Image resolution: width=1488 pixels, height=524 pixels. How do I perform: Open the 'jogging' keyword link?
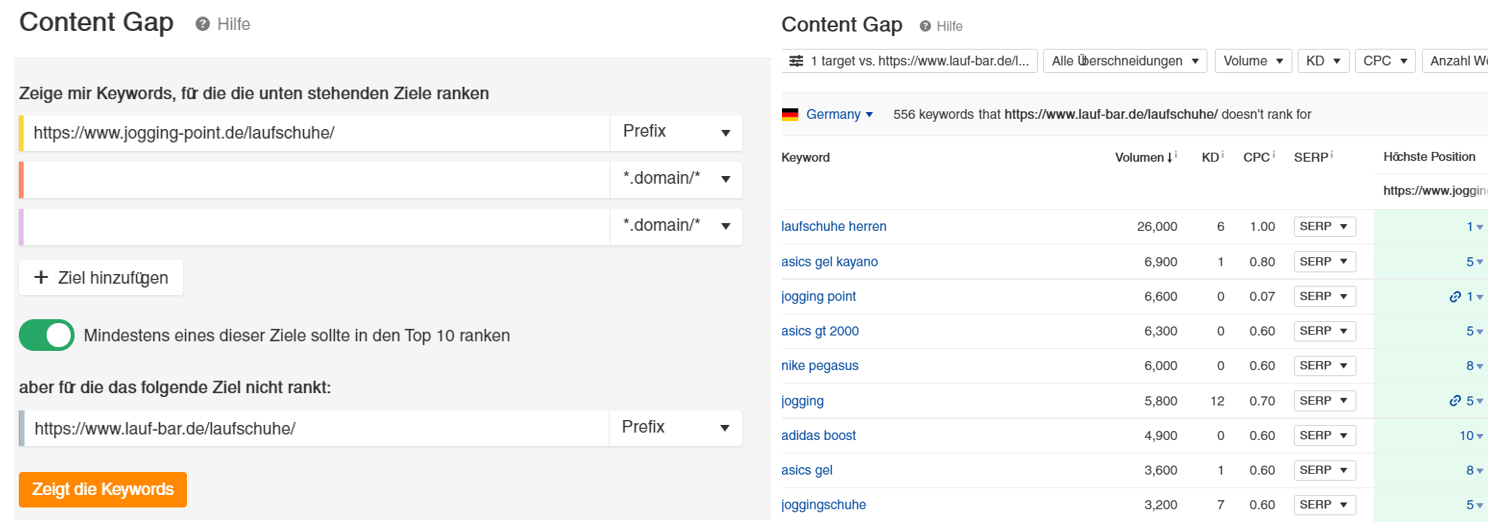coord(803,401)
